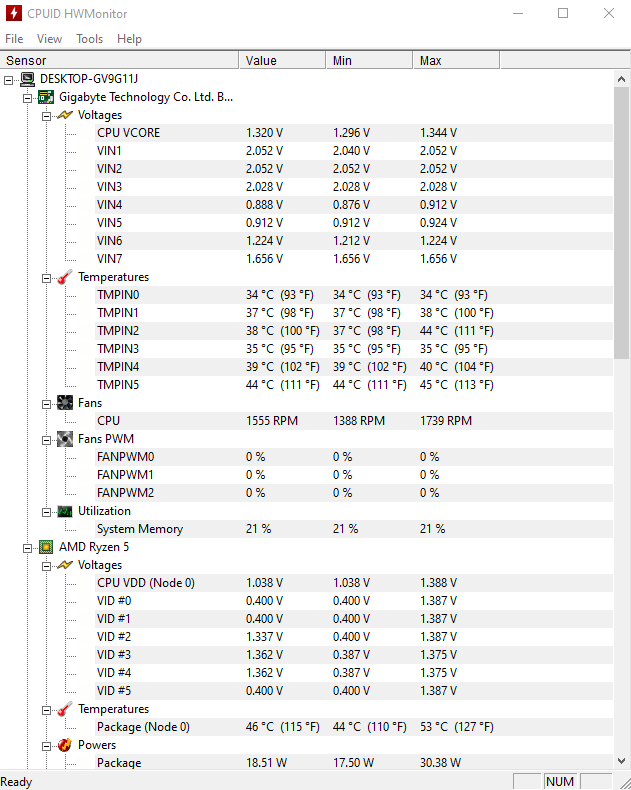Click the Max column header

(456, 60)
